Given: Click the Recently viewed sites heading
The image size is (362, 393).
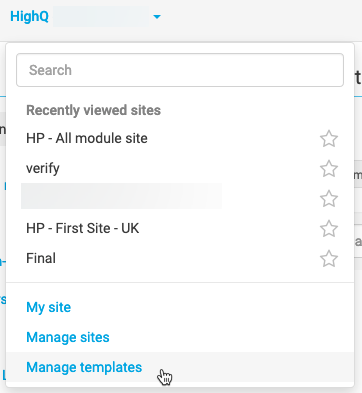Looking at the screenshot, I should (93, 110).
